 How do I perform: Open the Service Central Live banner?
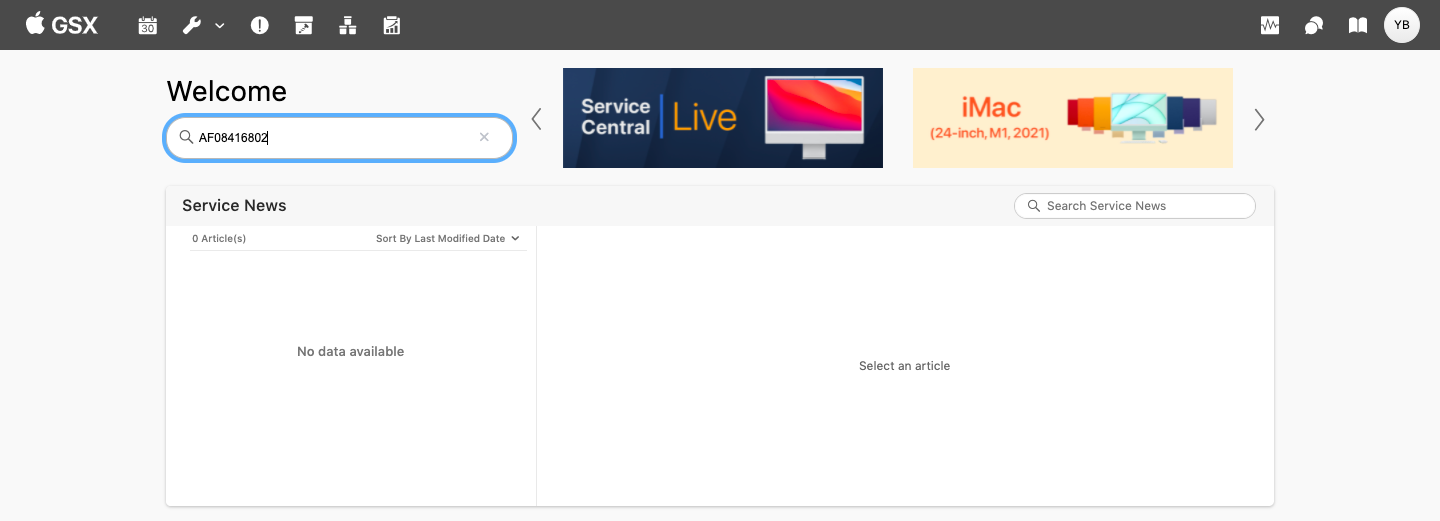point(722,117)
